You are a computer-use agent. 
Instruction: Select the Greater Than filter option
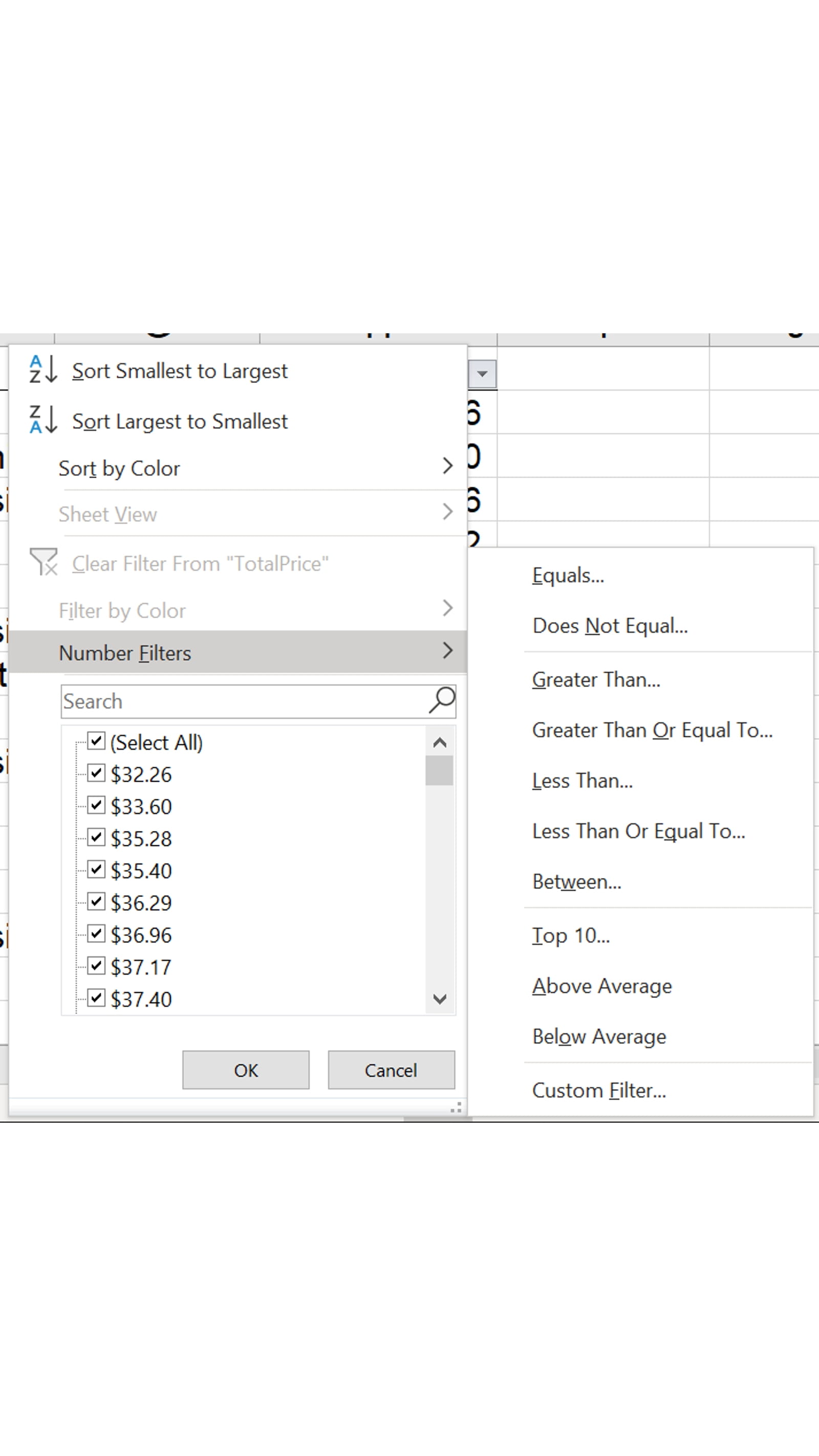coord(596,679)
